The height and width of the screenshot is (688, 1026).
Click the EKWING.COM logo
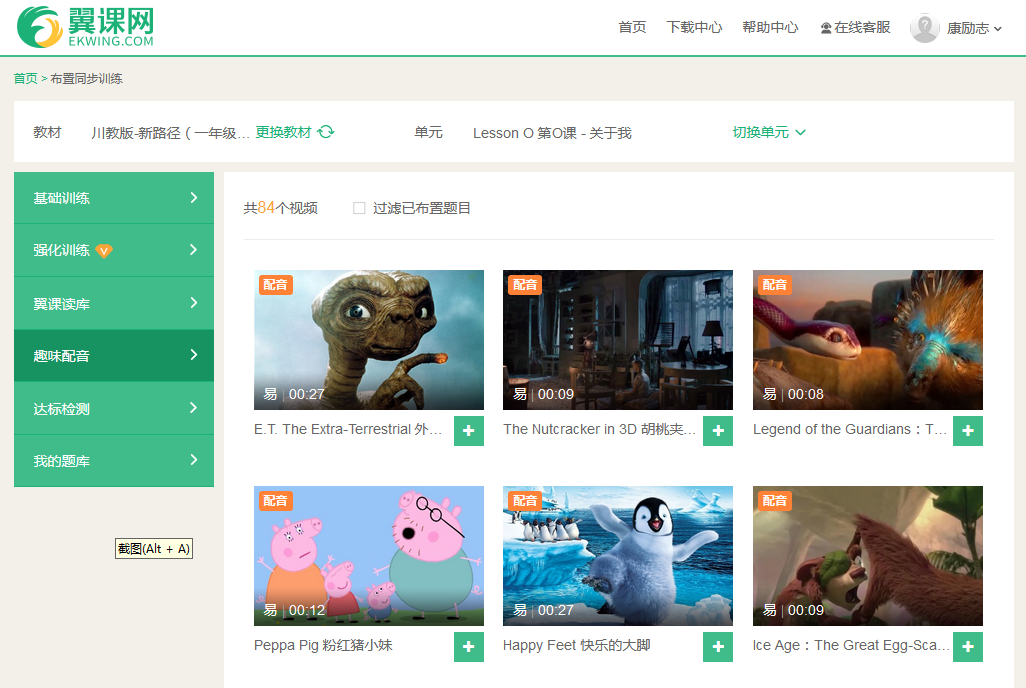pyautogui.click(x=85, y=27)
